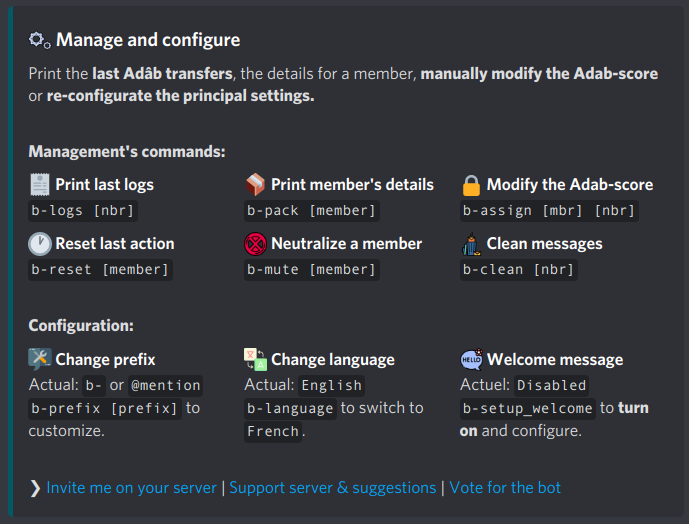
Task: Click the tools icon for Change prefix
Action: [40, 359]
